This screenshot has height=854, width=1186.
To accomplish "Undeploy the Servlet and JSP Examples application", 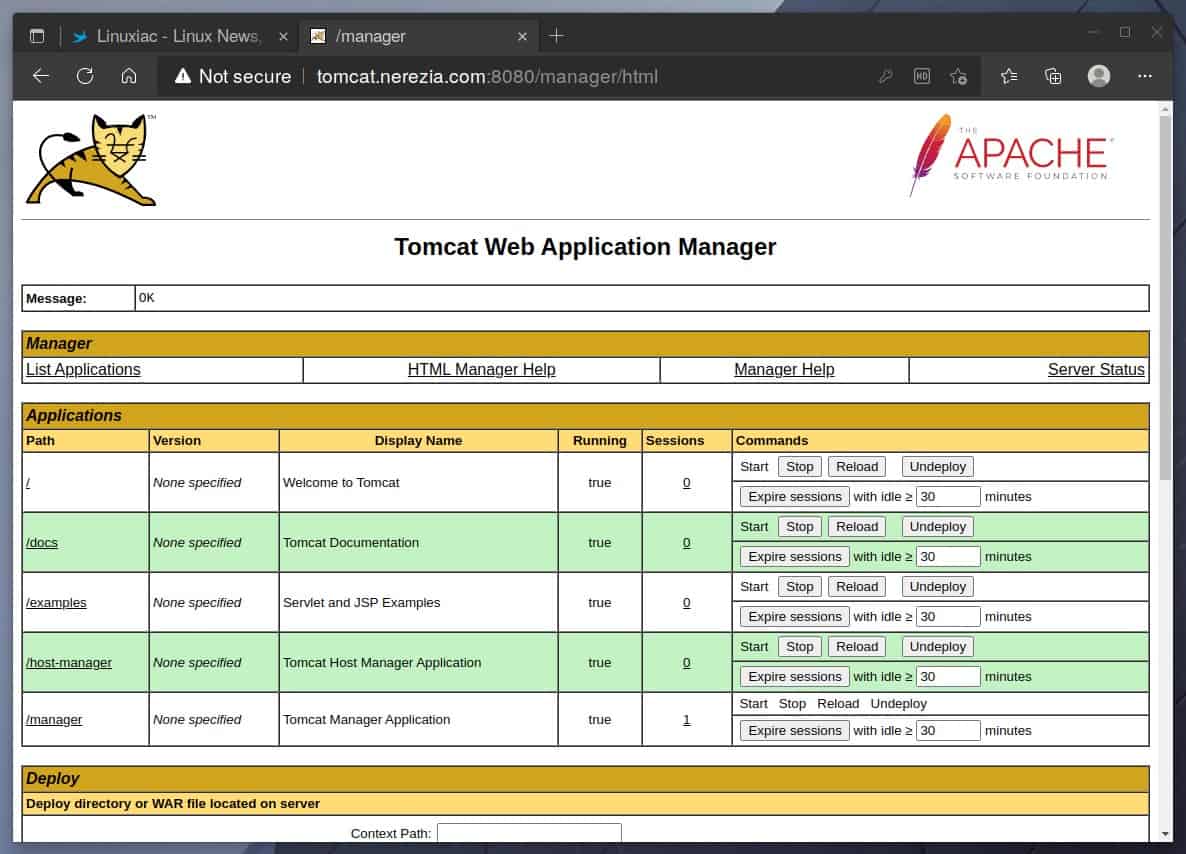I will tap(938, 586).
